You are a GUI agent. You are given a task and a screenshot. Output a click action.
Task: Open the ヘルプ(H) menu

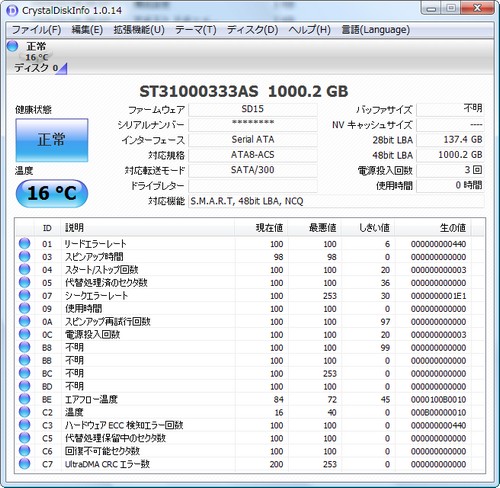(x=309, y=30)
